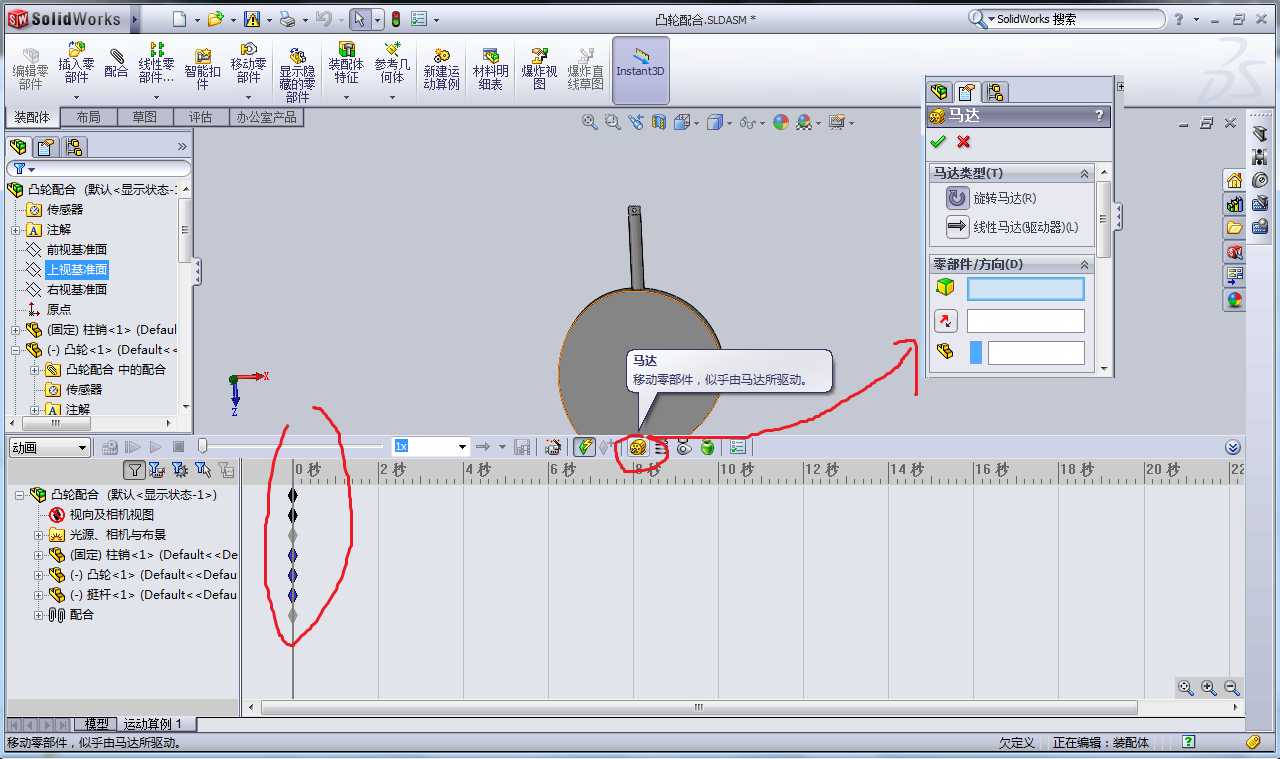
Task: Switch to the 评估 (Evaluate) ribbon tab
Action: [200, 117]
